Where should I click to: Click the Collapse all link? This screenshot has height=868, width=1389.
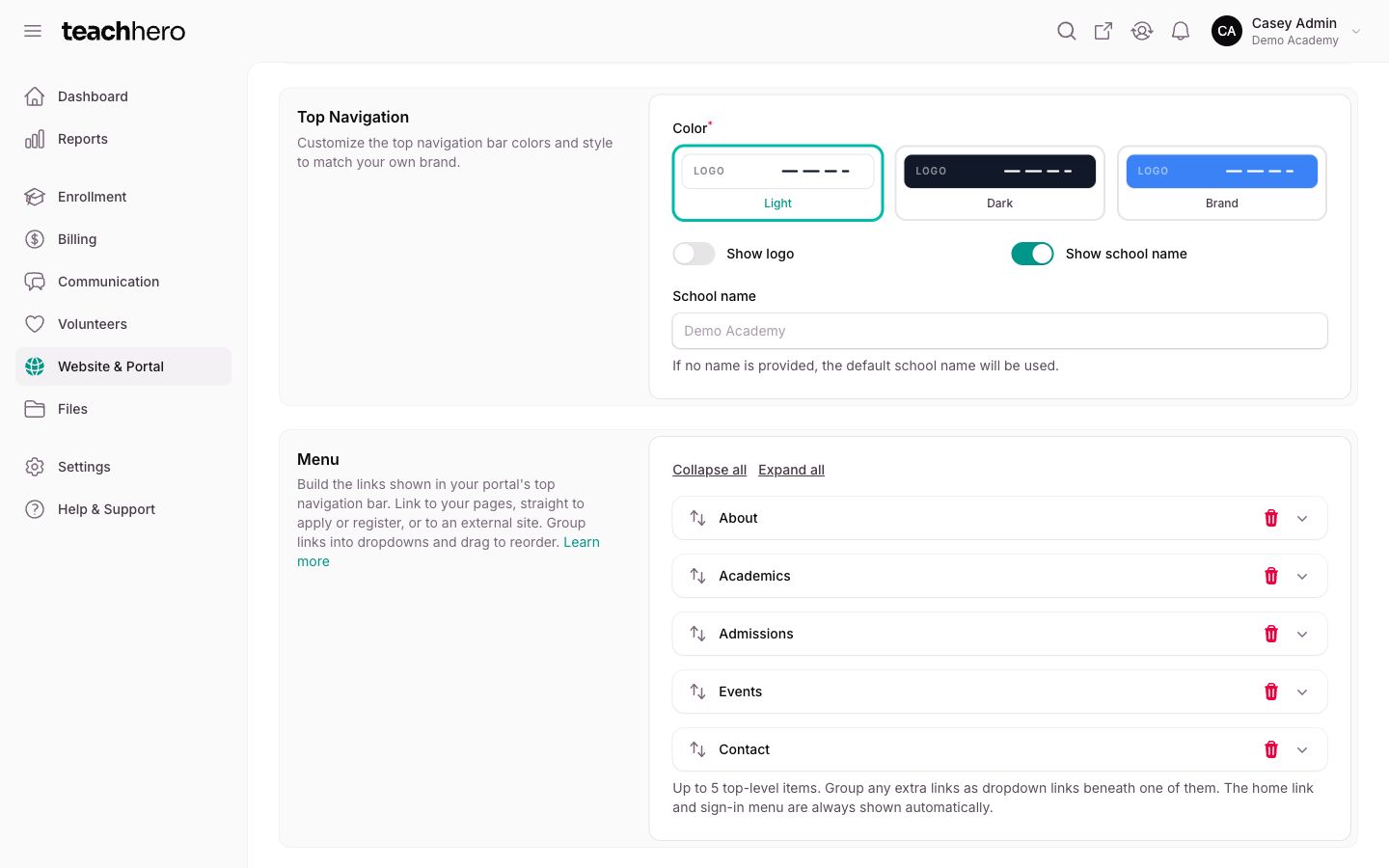pos(709,470)
